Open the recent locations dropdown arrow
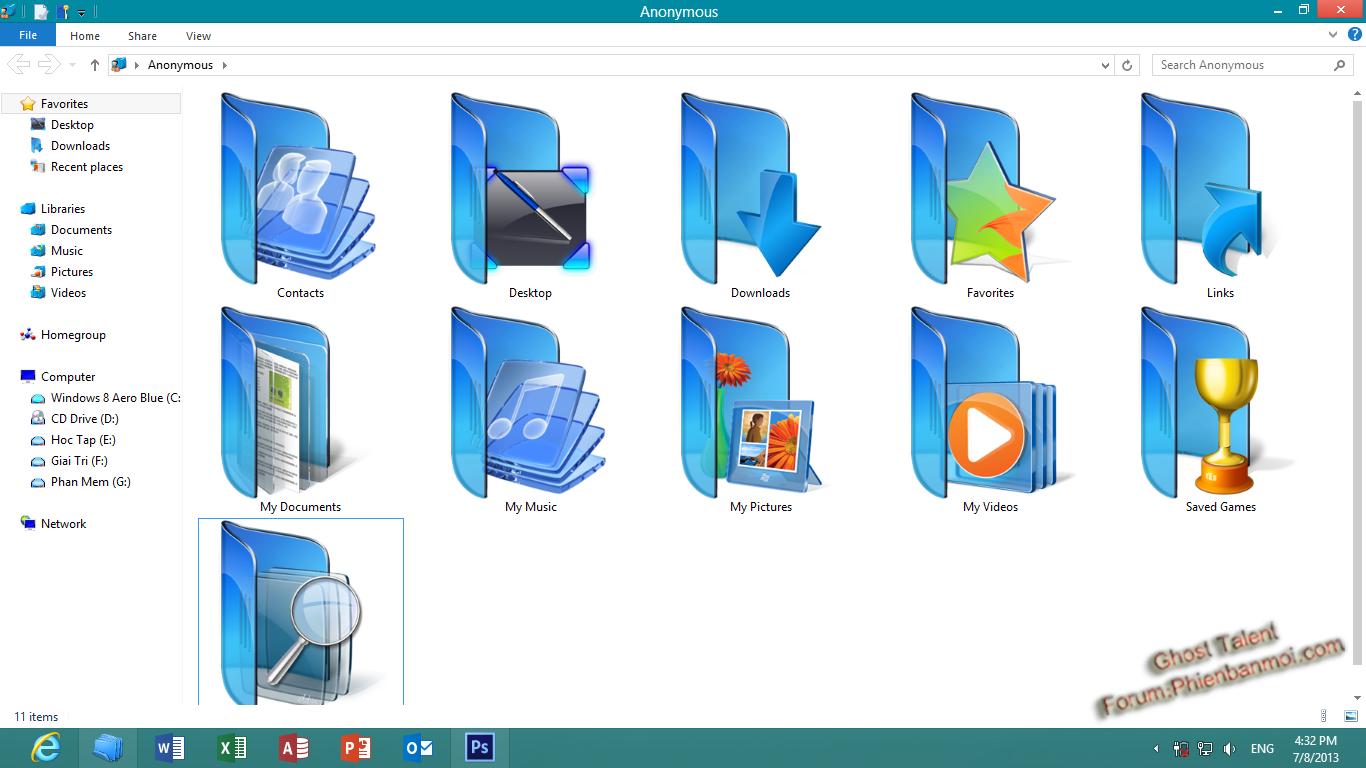1366x768 pixels. [x=72, y=65]
